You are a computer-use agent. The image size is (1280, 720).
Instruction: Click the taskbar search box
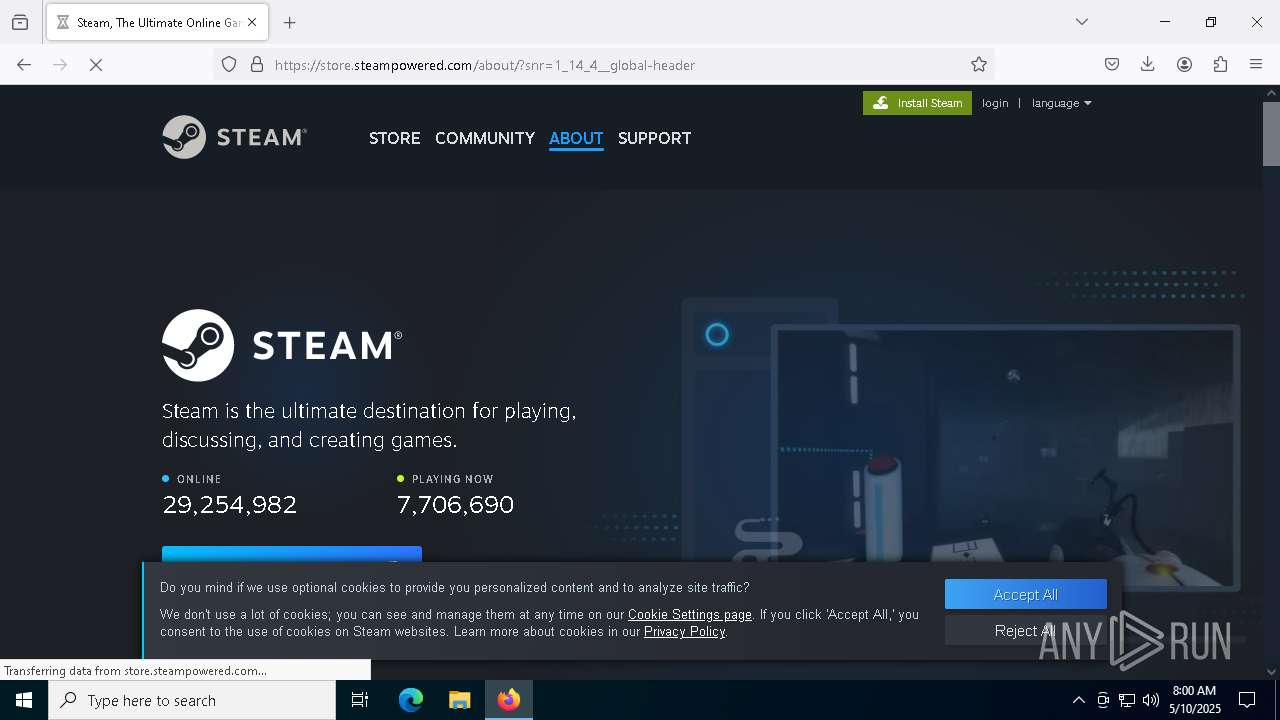[x=192, y=700]
